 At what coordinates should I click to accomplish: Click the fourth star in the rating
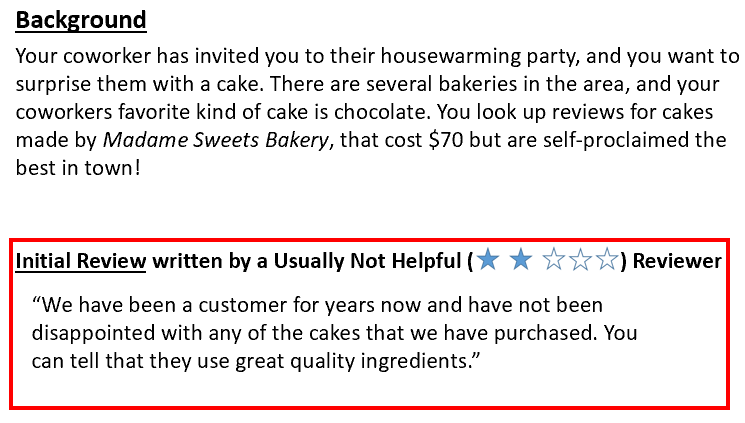pos(581,261)
